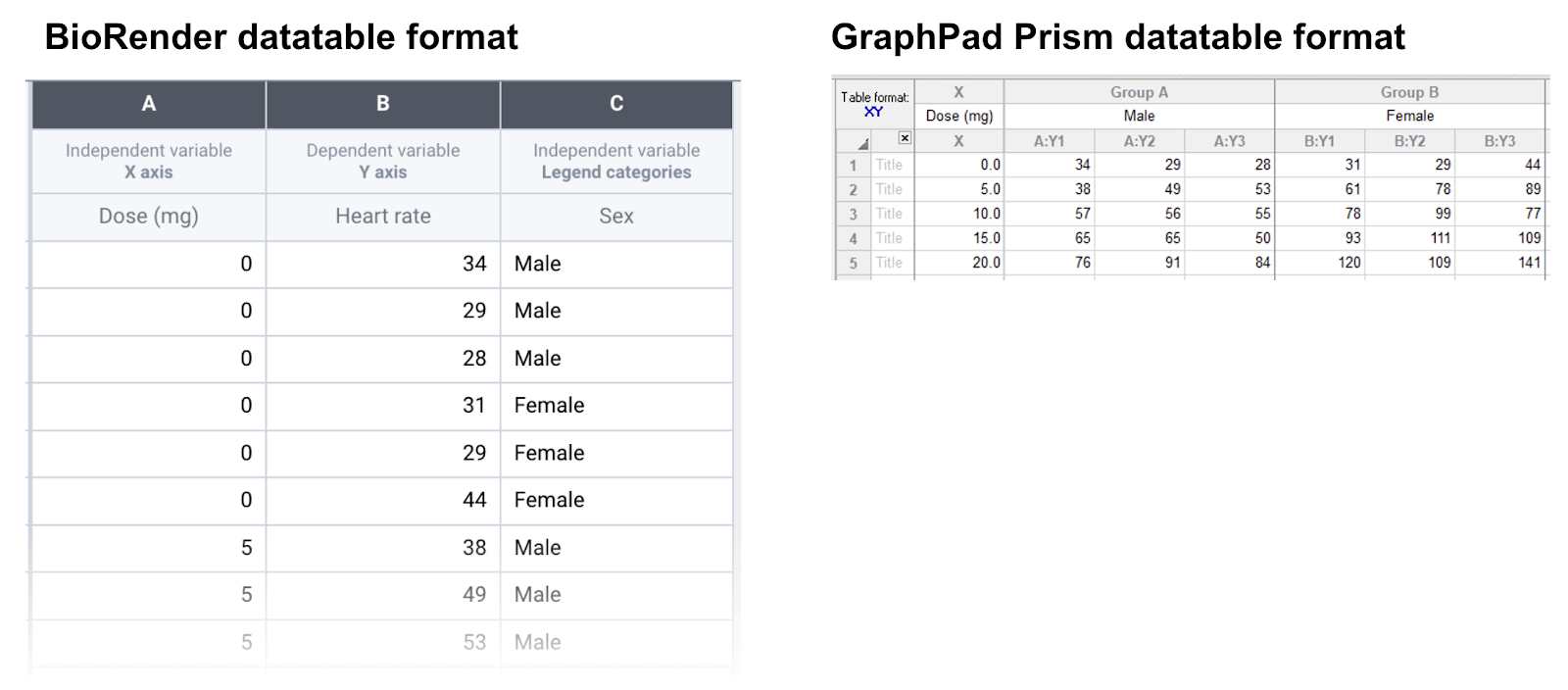This screenshot has height=690, width=1568.
Task: Click the row-title column X hide icon
Action: click(x=905, y=138)
